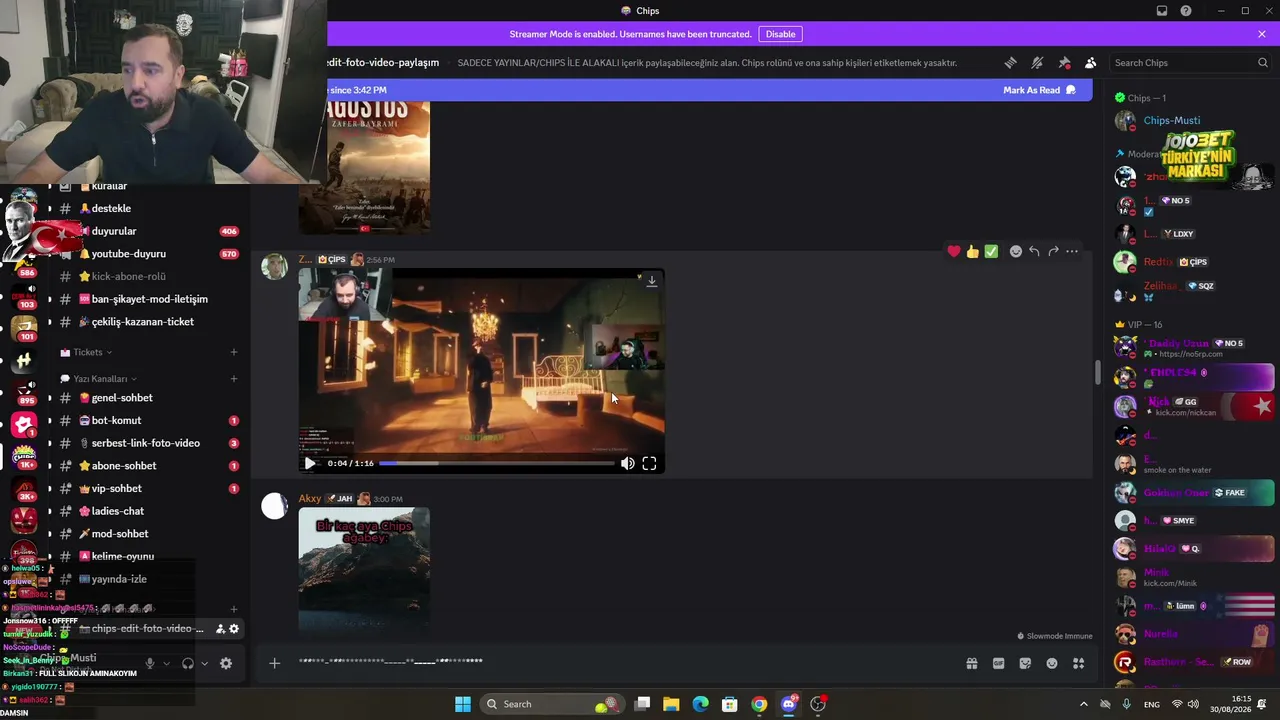Image resolution: width=1280 pixels, height=720 pixels.
Task: Collapse the Tickets category
Action: click(x=87, y=352)
